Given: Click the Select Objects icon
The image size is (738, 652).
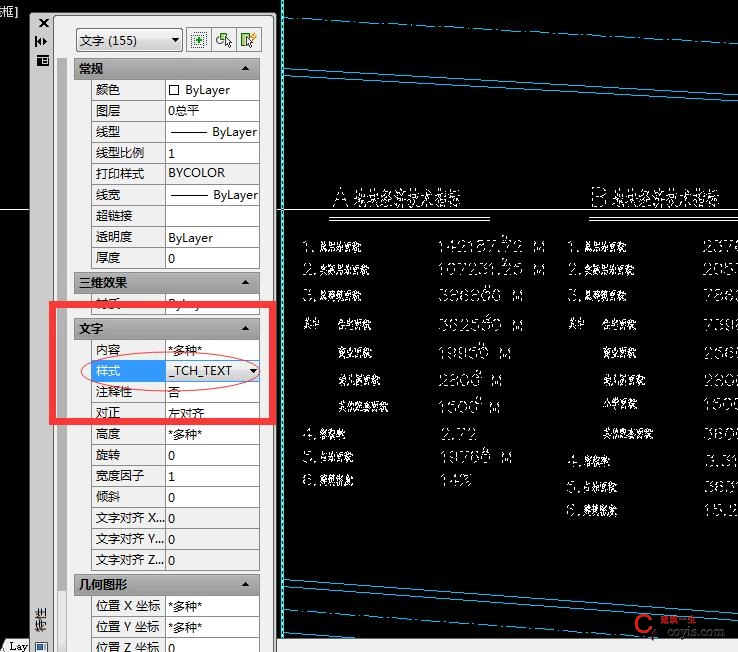Looking at the screenshot, I should [x=224, y=40].
